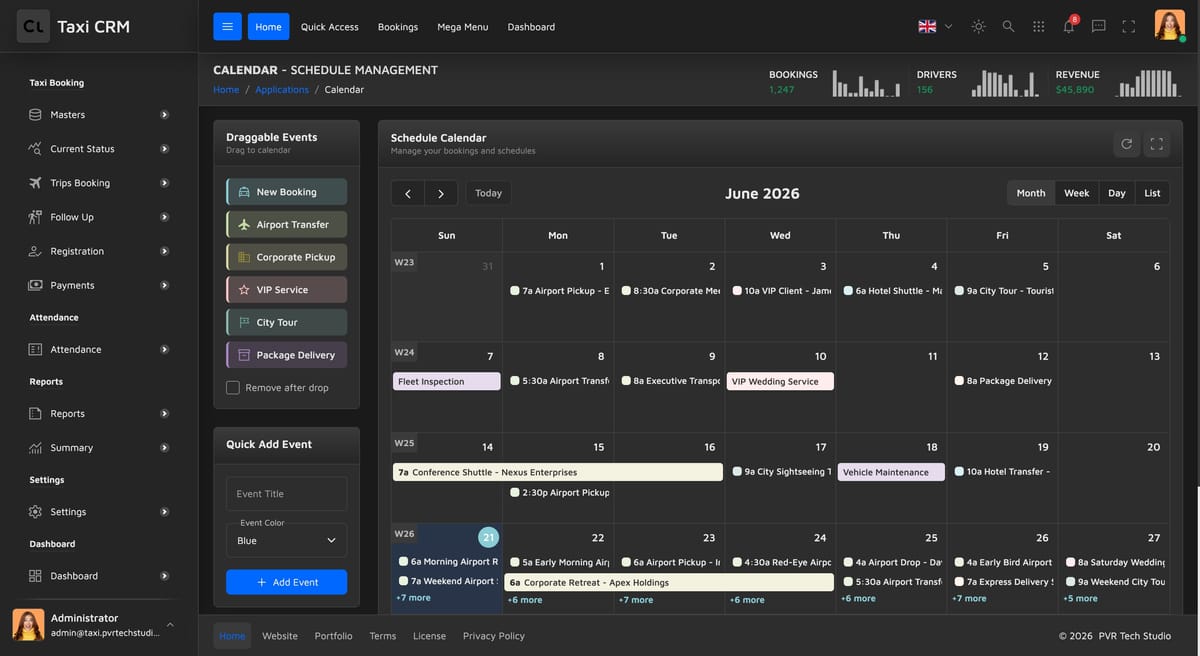Open the user avatar in top bar
Image resolution: width=1200 pixels, height=656 pixels.
pyautogui.click(x=1170, y=25)
